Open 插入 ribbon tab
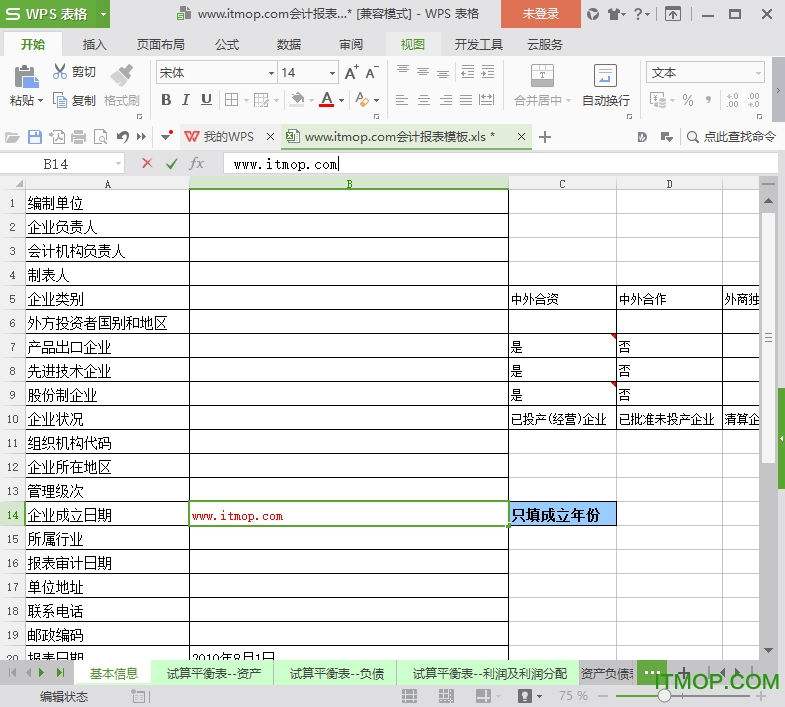This screenshot has height=707, width=785. click(95, 45)
